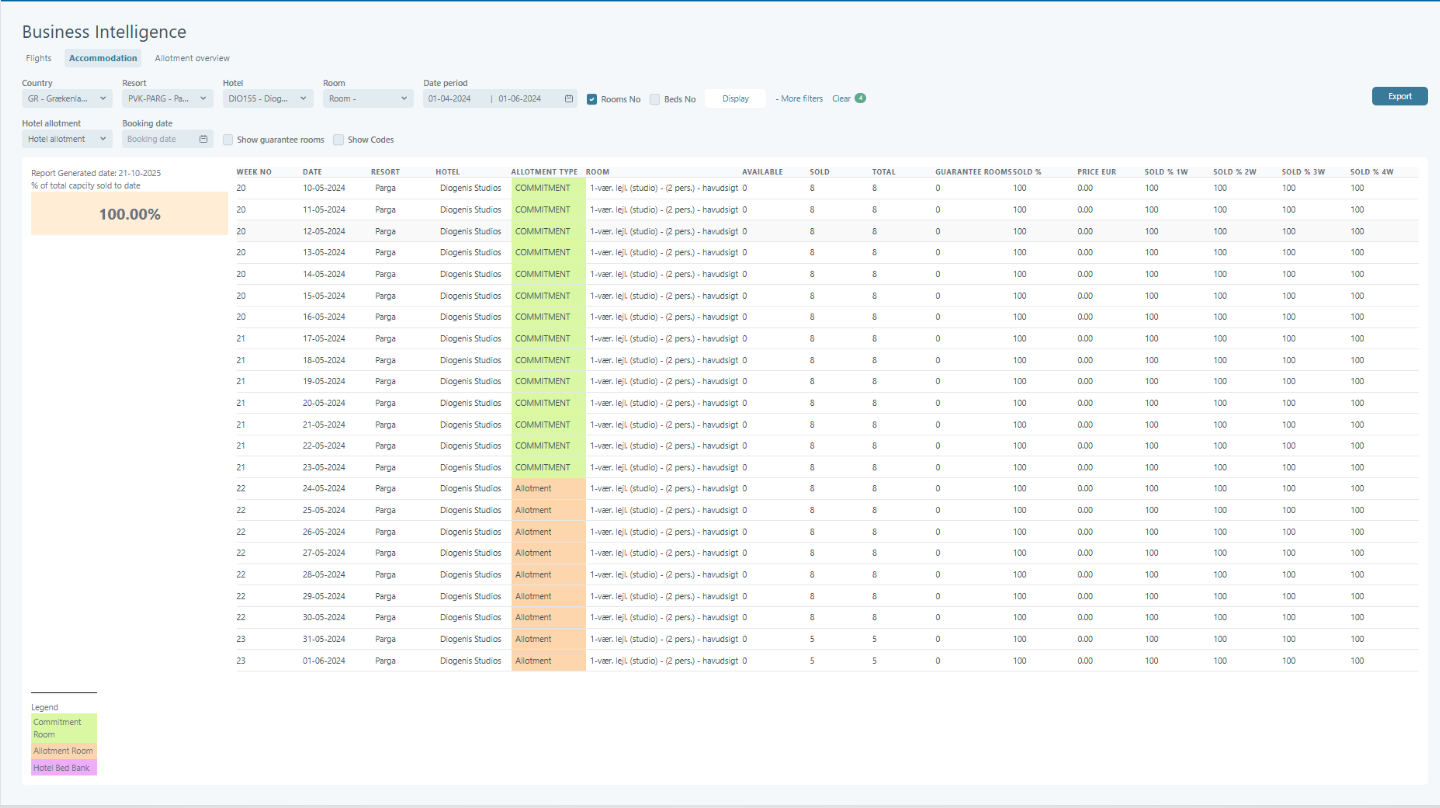Enable the Beds No checkbox
The image size is (1440, 808).
pos(655,99)
